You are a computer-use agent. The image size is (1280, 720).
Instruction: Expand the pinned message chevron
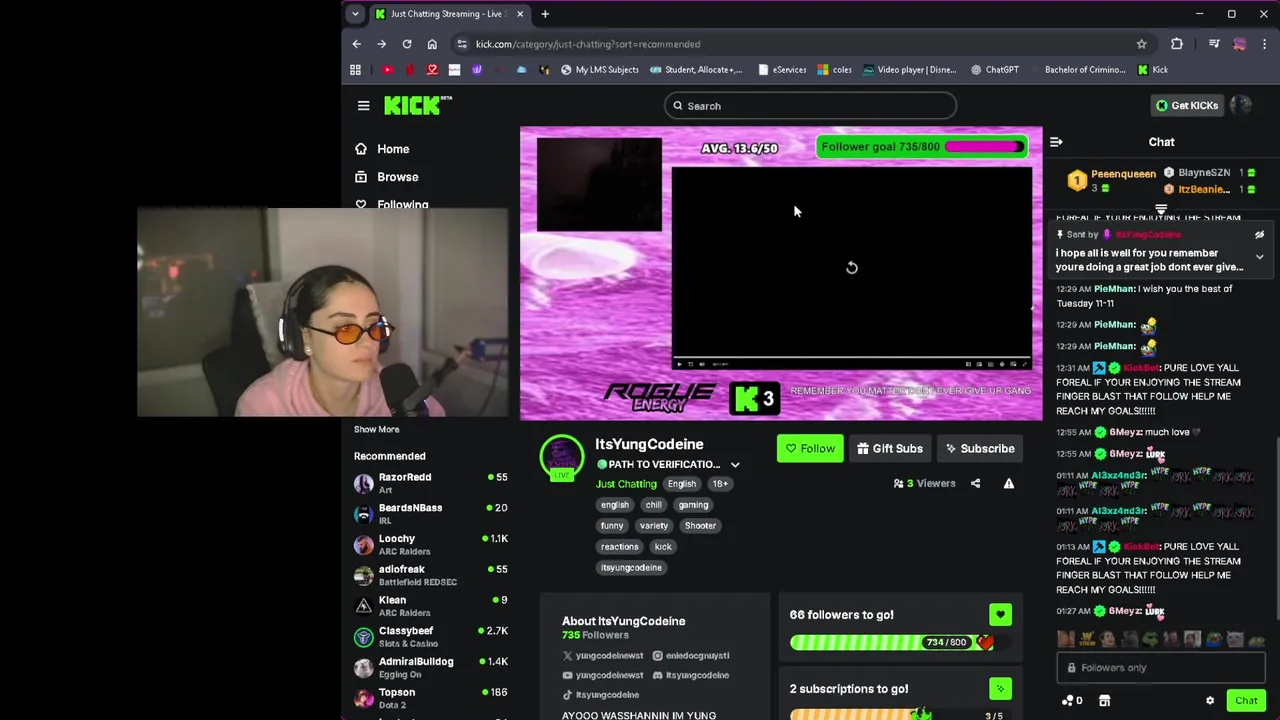(x=1259, y=257)
